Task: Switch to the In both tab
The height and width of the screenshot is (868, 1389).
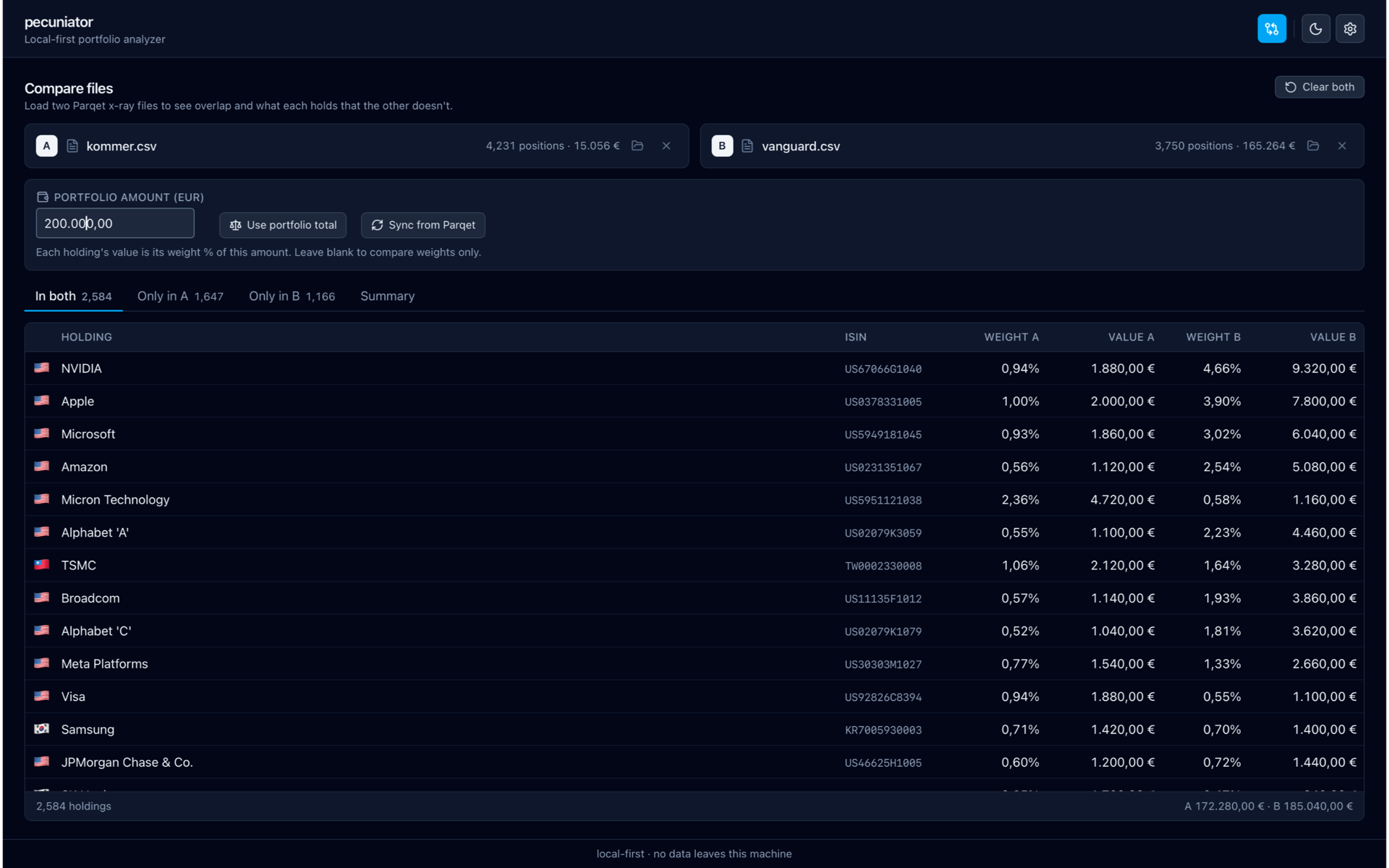Action: 73,296
